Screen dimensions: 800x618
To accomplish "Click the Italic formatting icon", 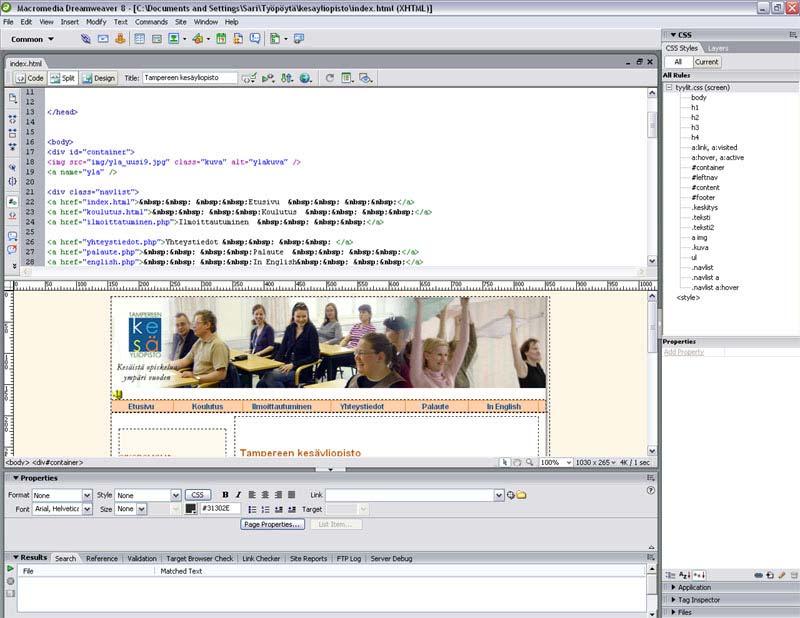I will [238, 495].
